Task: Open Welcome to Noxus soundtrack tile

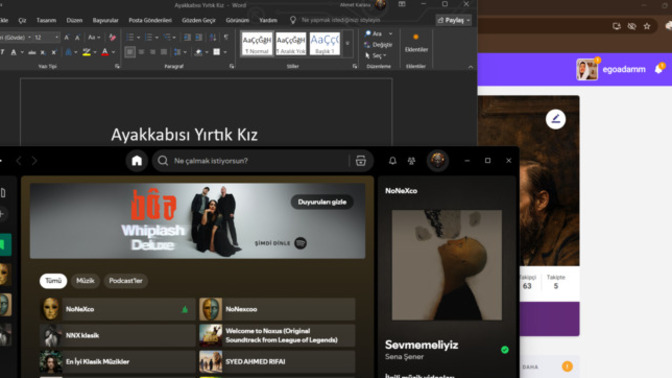Action: point(277,335)
